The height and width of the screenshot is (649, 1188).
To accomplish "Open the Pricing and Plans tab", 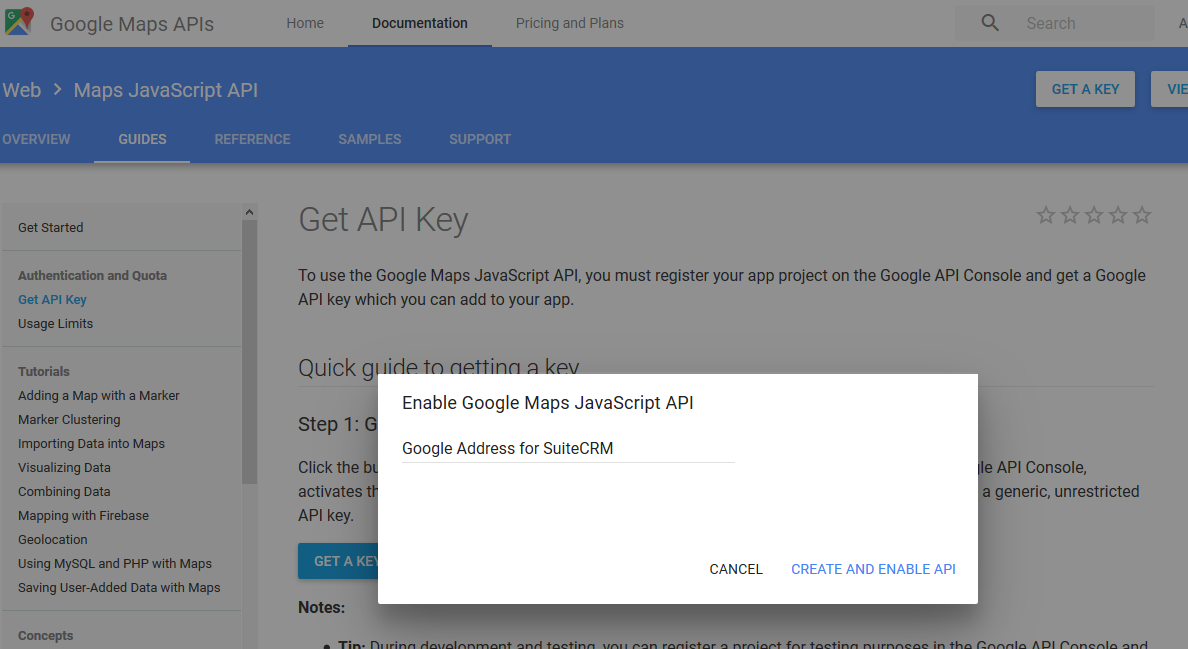I will click(570, 23).
